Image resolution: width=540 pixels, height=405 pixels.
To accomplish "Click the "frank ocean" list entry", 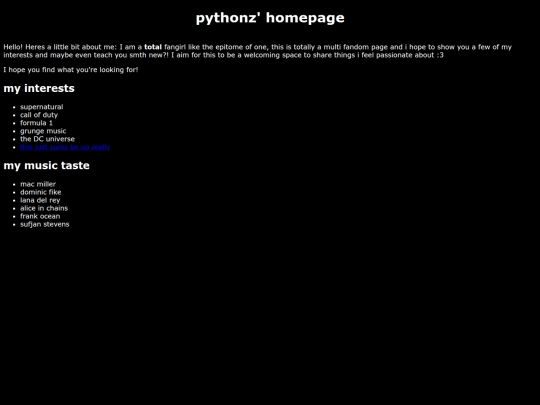I will point(40,216).
